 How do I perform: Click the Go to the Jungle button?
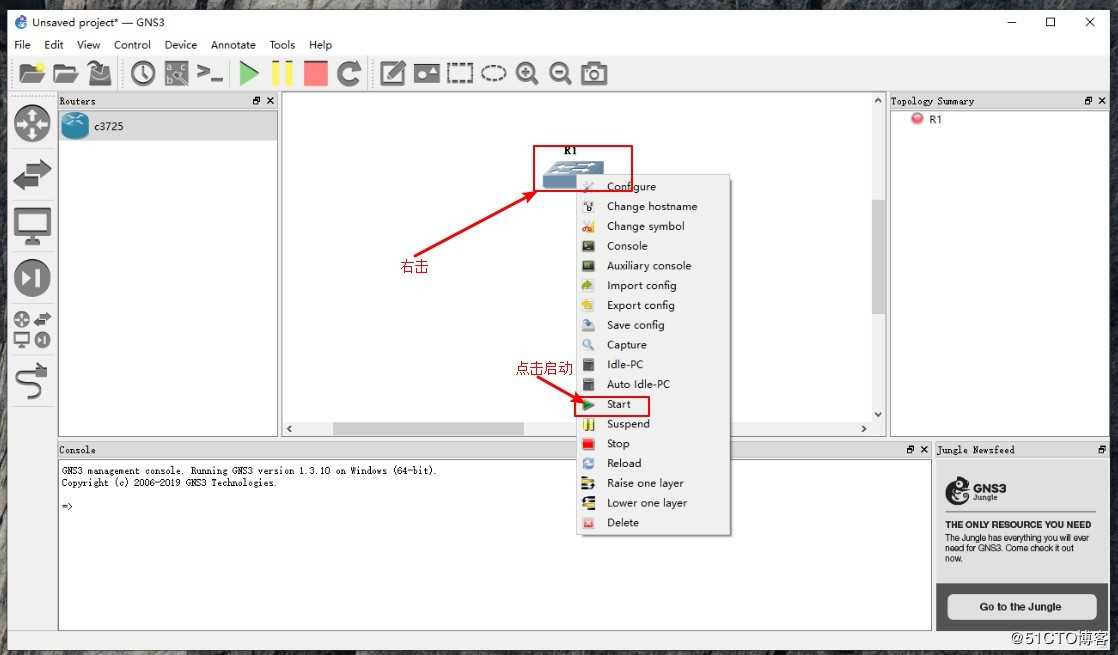pyautogui.click(x=1021, y=607)
